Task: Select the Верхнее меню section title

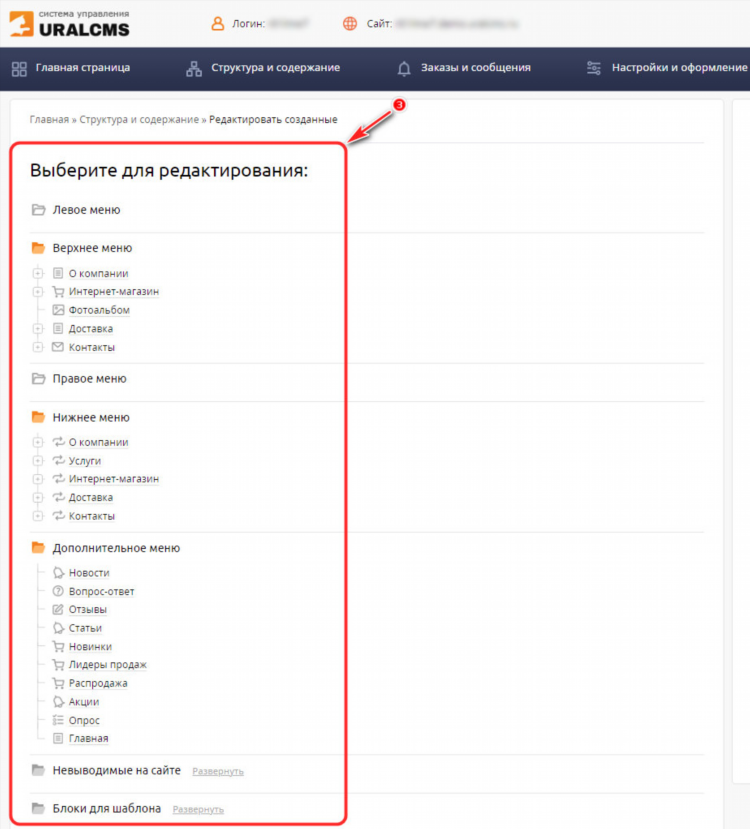Action: (x=92, y=248)
